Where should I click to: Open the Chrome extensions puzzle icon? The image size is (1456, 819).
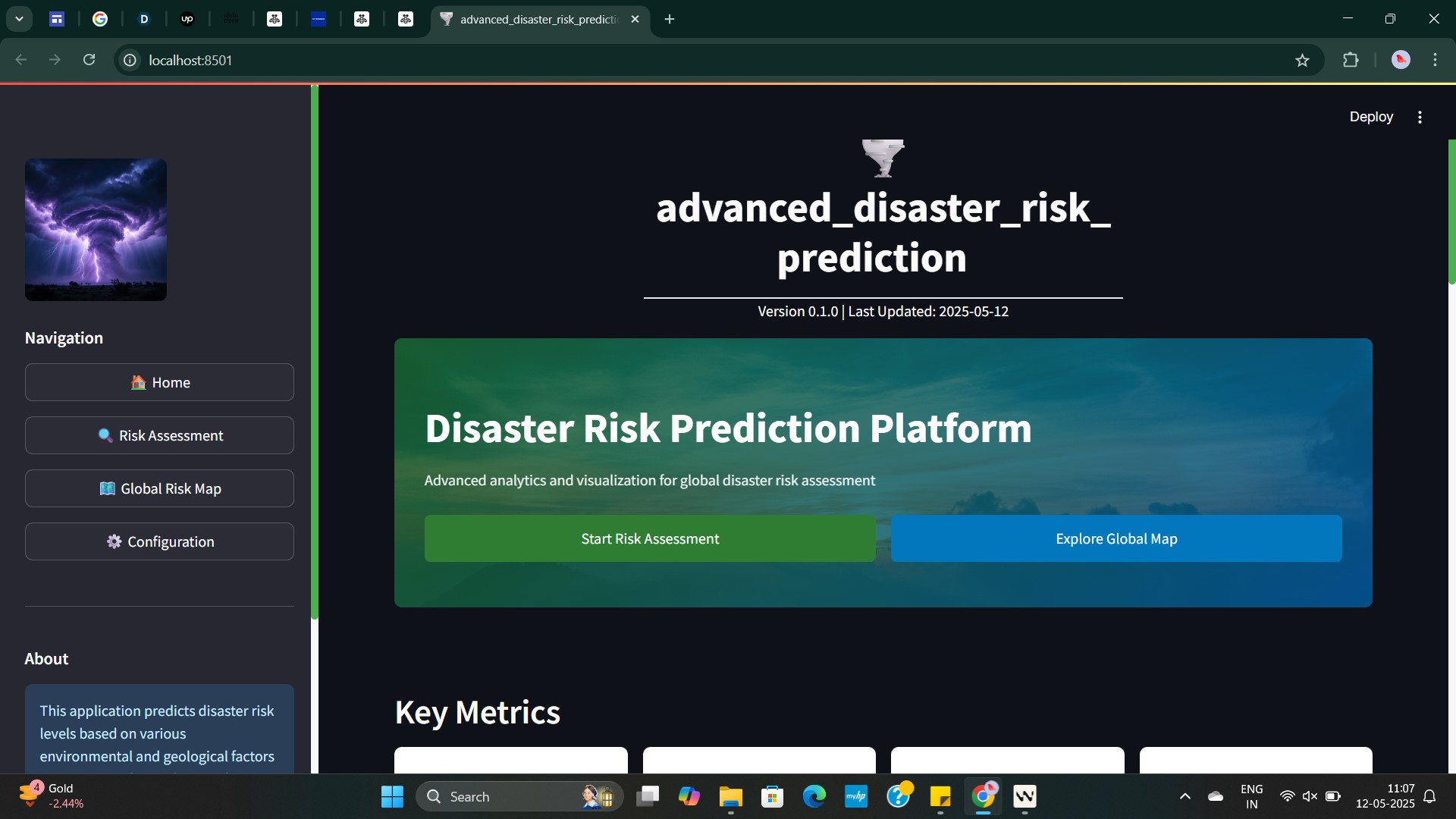(1351, 60)
